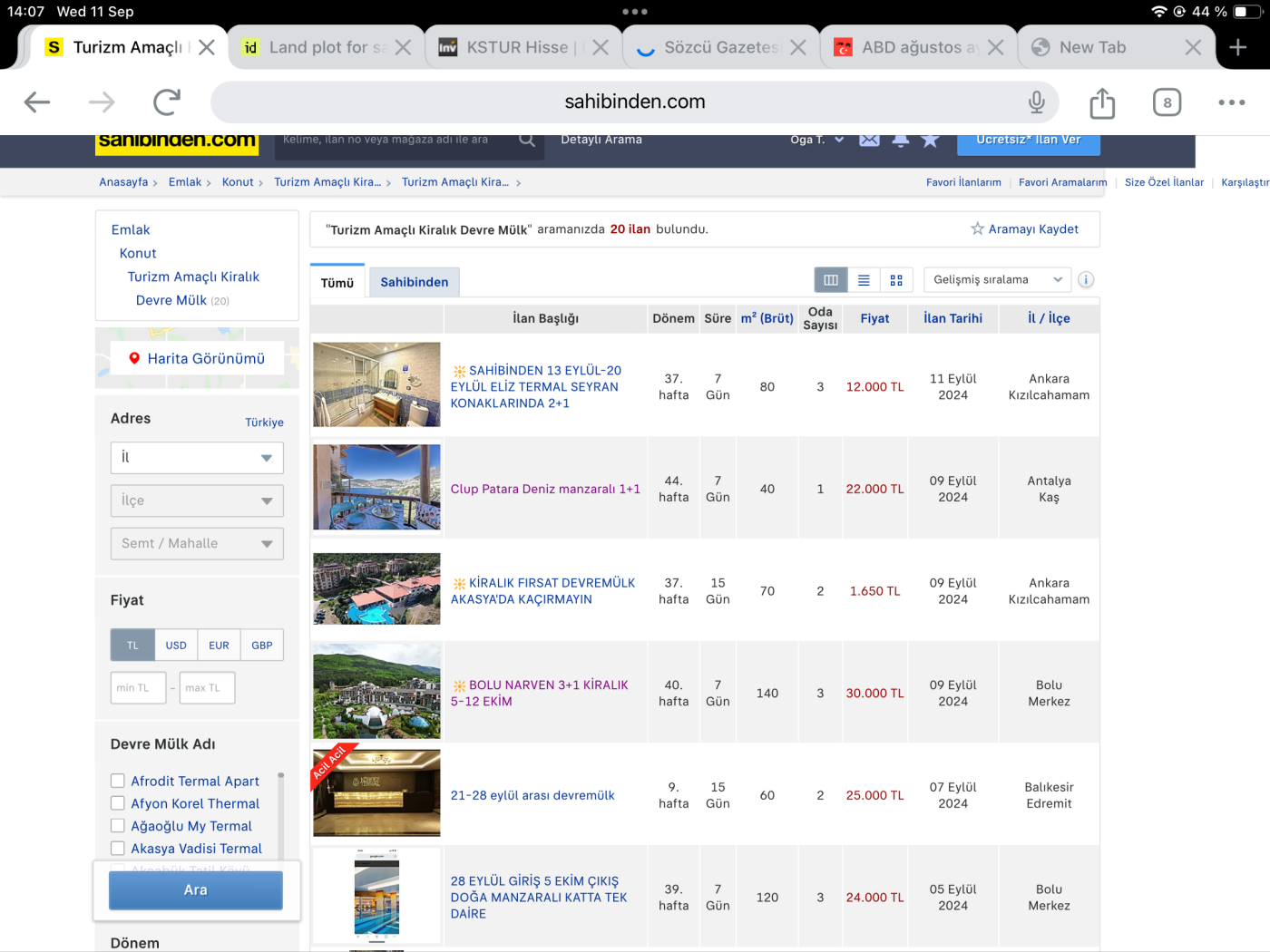Tick the Akasya Vadisi Termal checkbox
The height and width of the screenshot is (952, 1270).
(118, 849)
